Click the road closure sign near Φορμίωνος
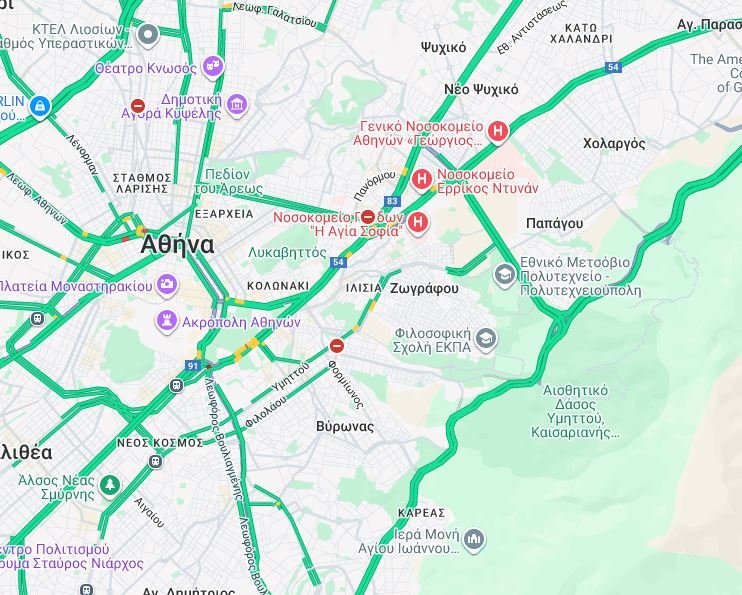Image resolution: width=742 pixels, height=595 pixels. 336,346
